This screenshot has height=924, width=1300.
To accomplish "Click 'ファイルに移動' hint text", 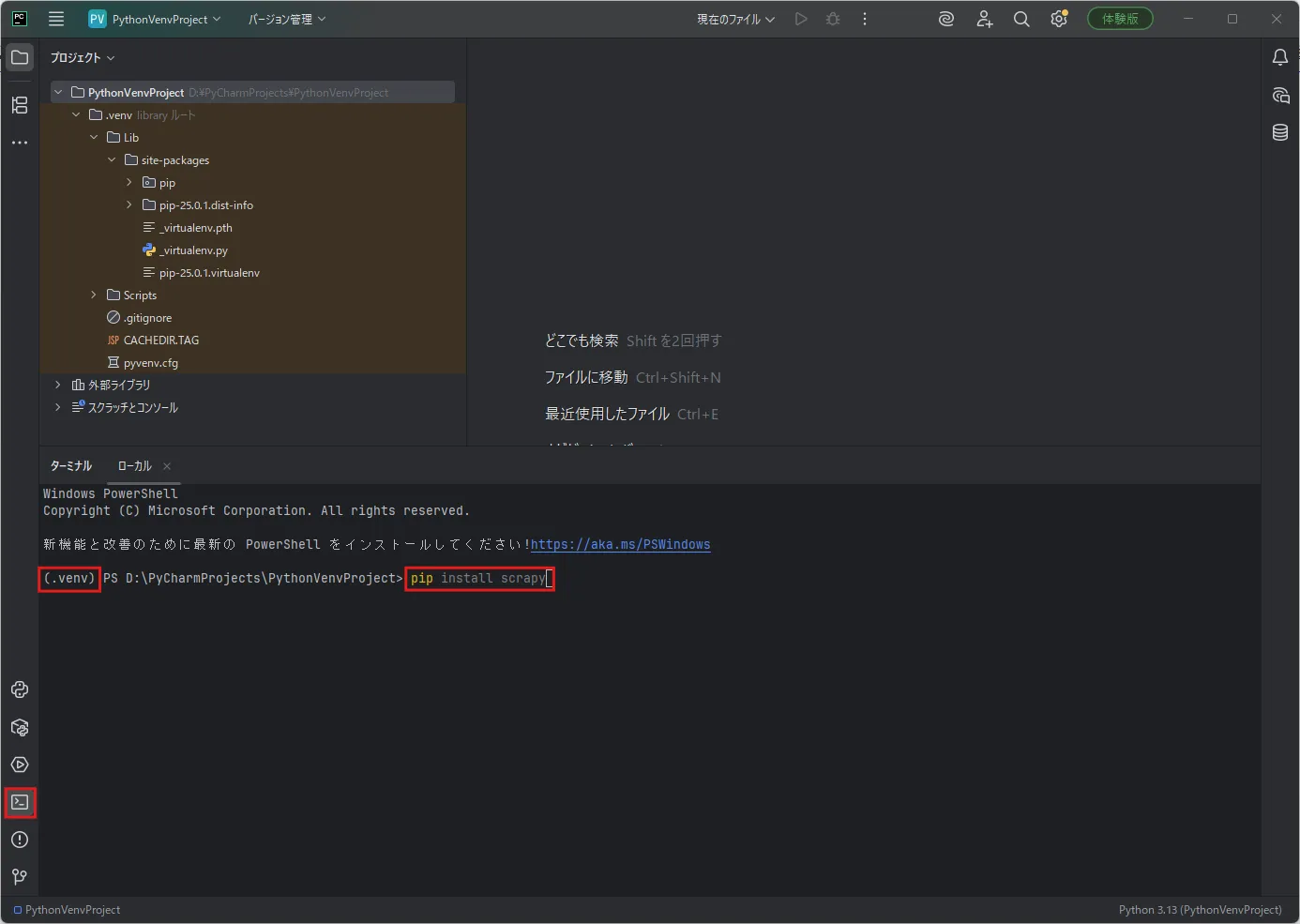I will click(586, 377).
